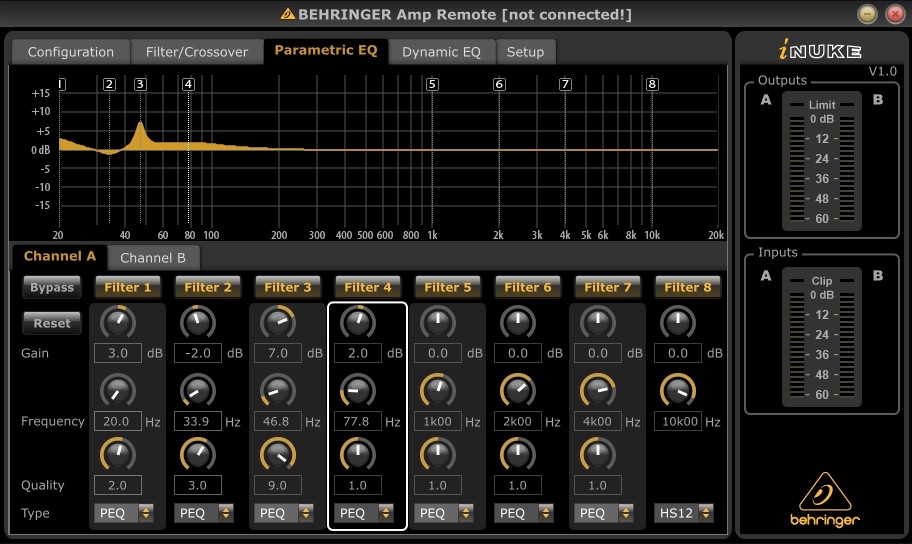Select the Parametric EQ tab
Image resolution: width=912 pixels, height=544 pixels.
point(326,51)
